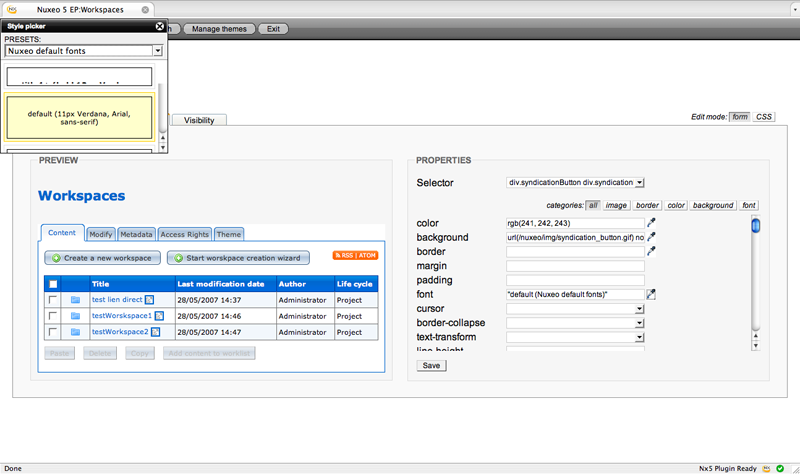Open the Nuxeo default fonts presets dropdown
The image size is (800, 474).
coord(84,51)
